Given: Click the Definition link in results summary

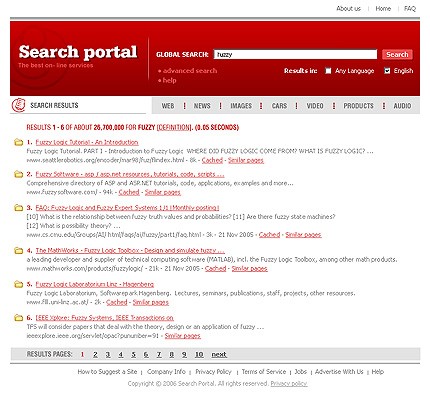Looking at the screenshot, I should coord(174,127).
